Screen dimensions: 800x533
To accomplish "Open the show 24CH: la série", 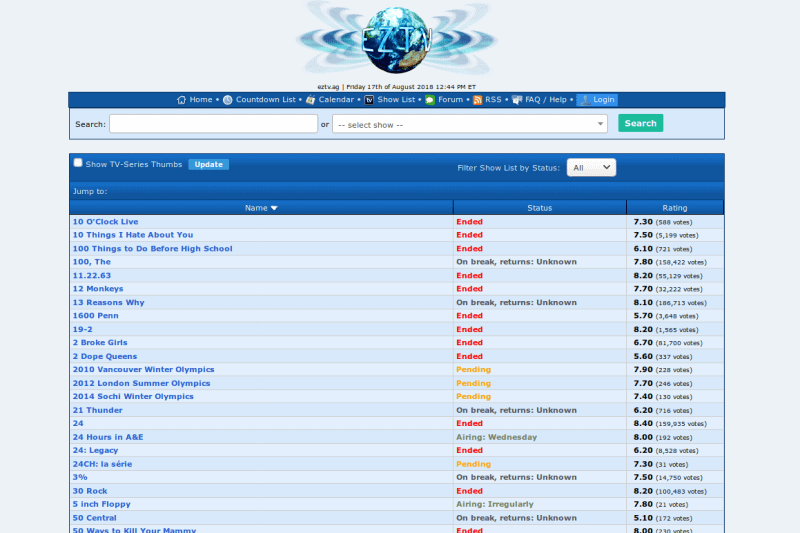I will 102,464.
